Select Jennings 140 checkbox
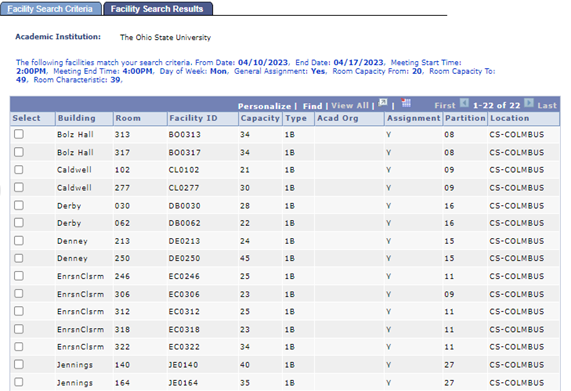Screen dimensions: 571x391 (x=19, y=364)
